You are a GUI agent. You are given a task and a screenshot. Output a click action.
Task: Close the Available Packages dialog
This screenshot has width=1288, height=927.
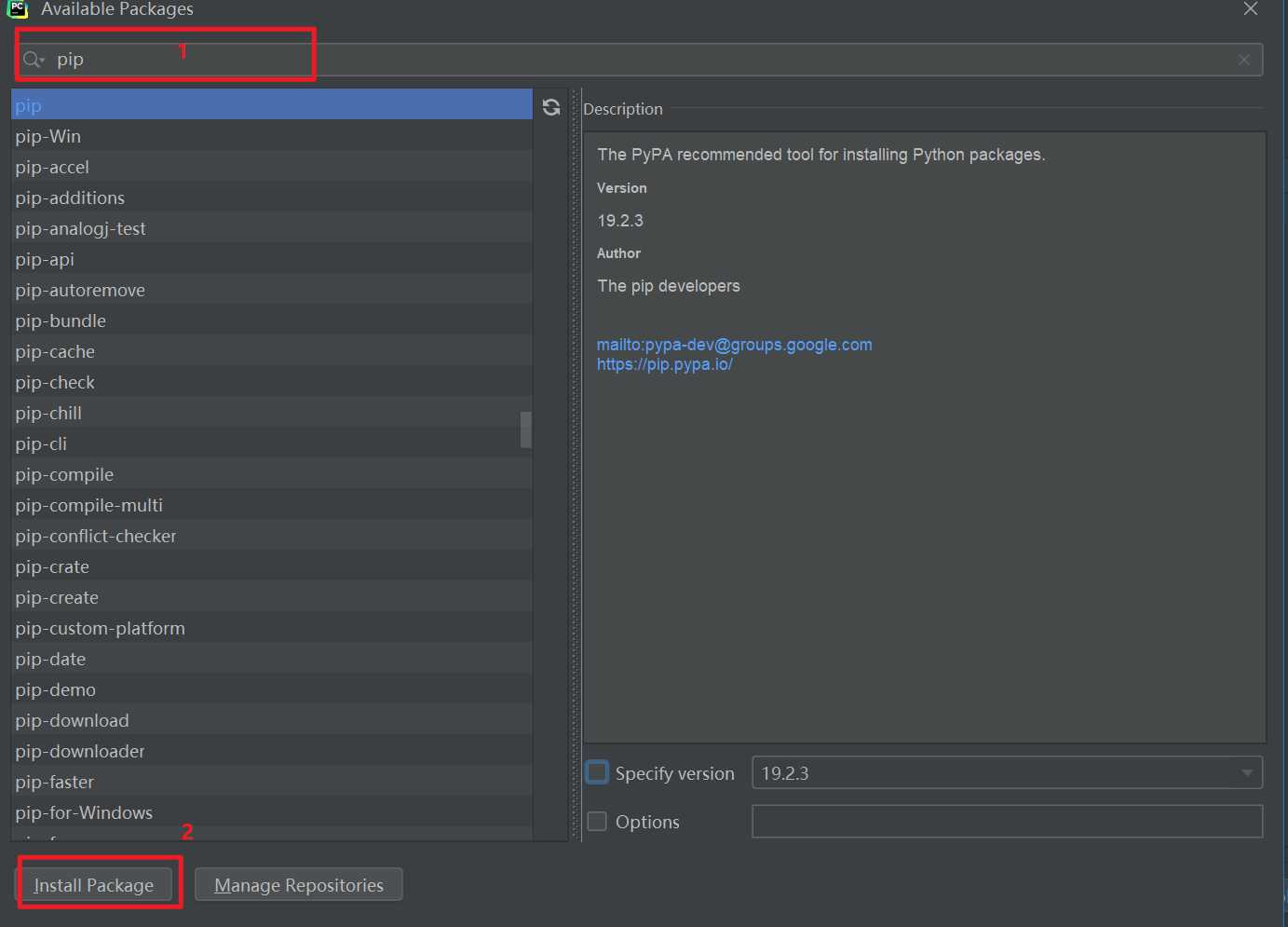click(1251, 8)
